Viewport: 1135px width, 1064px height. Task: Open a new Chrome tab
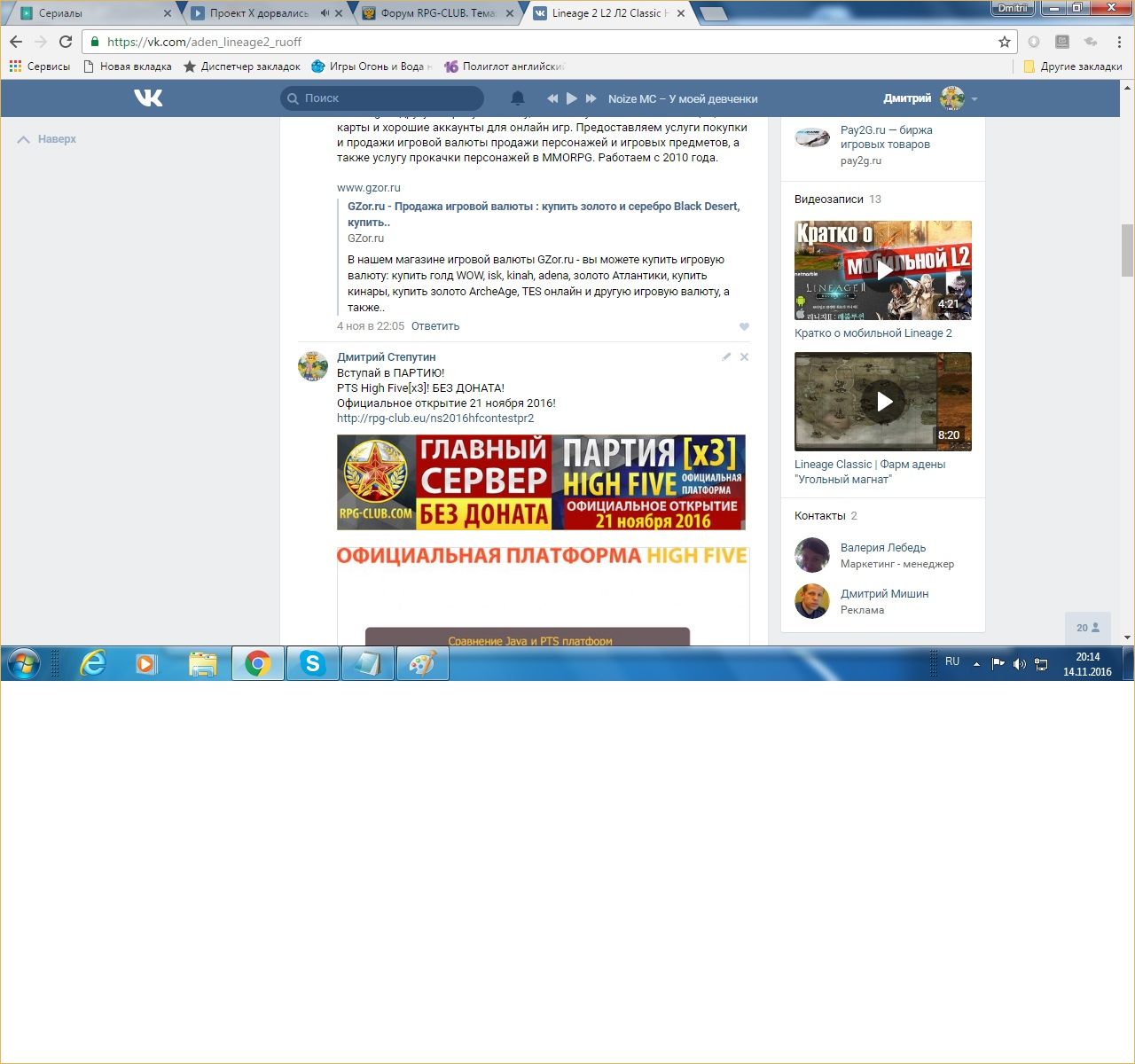point(713,13)
